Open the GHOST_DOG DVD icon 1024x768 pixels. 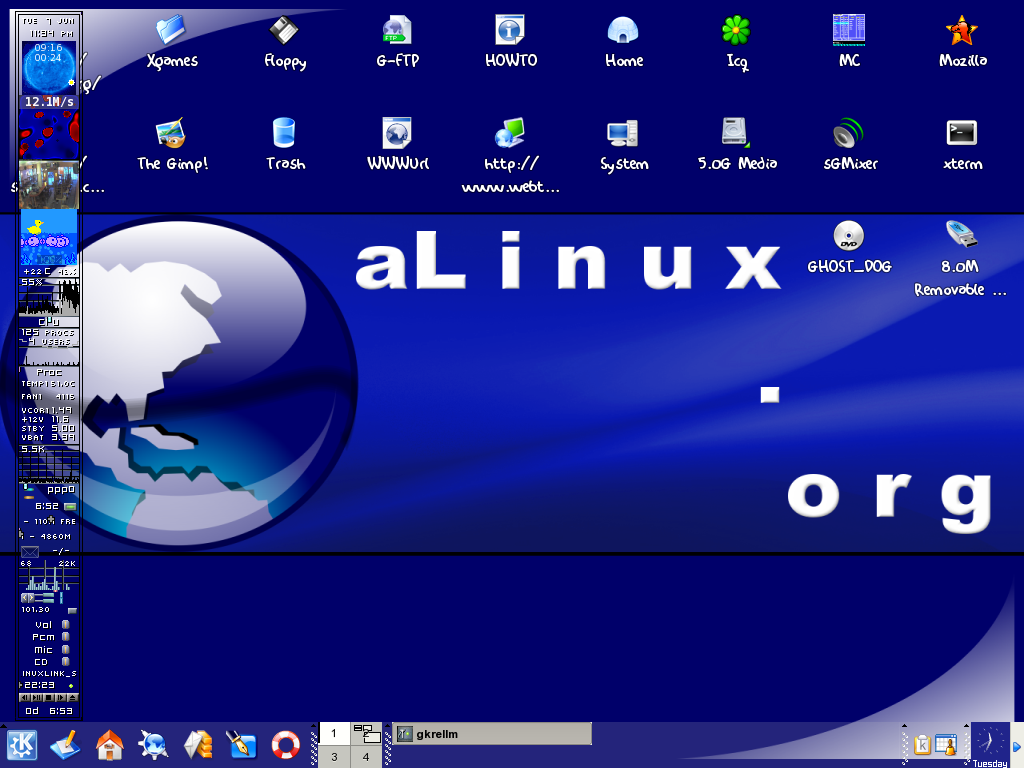(x=849, y=236)
